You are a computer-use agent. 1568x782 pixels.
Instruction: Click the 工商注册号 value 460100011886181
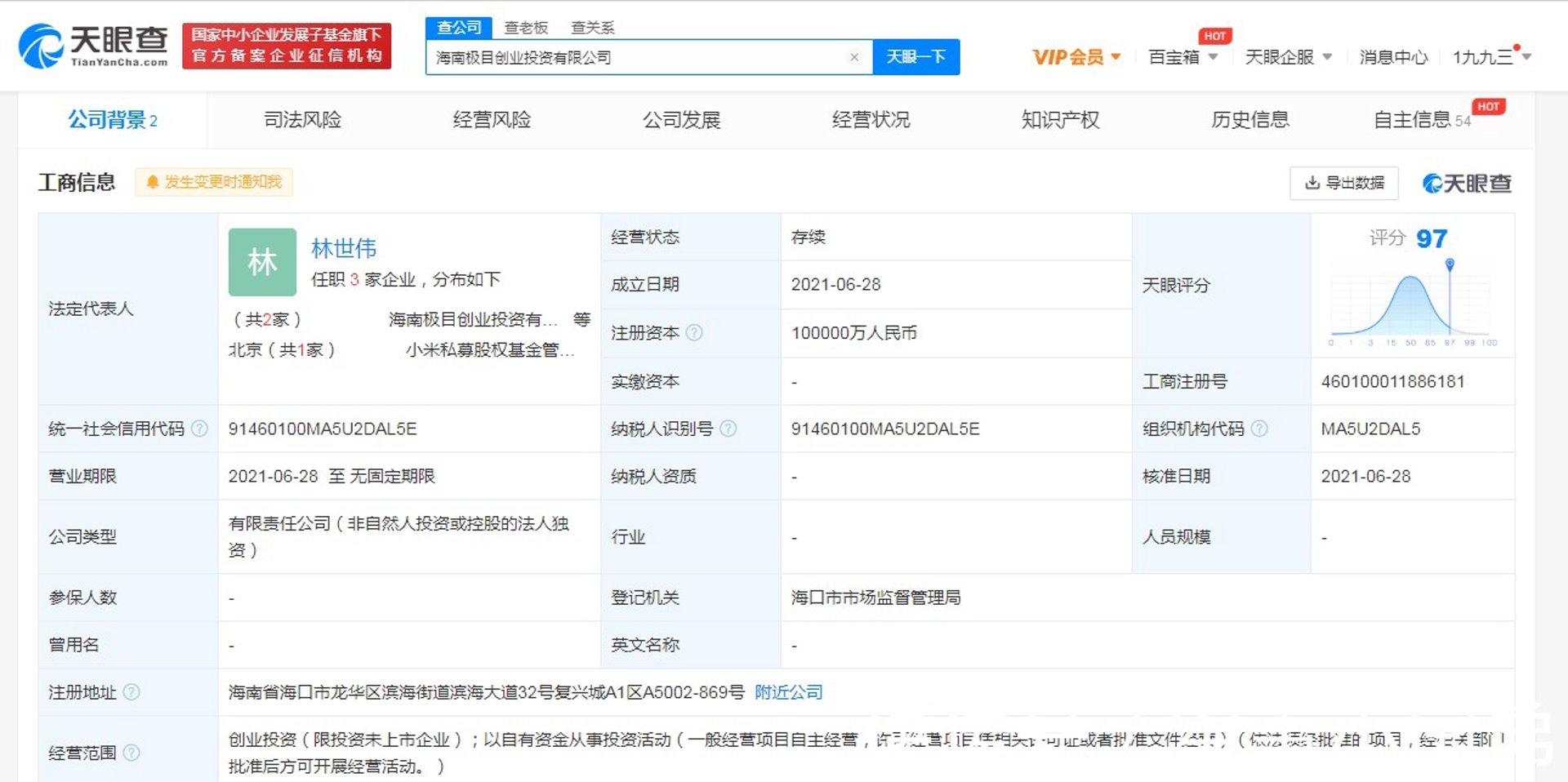(x=1393, y=381)
